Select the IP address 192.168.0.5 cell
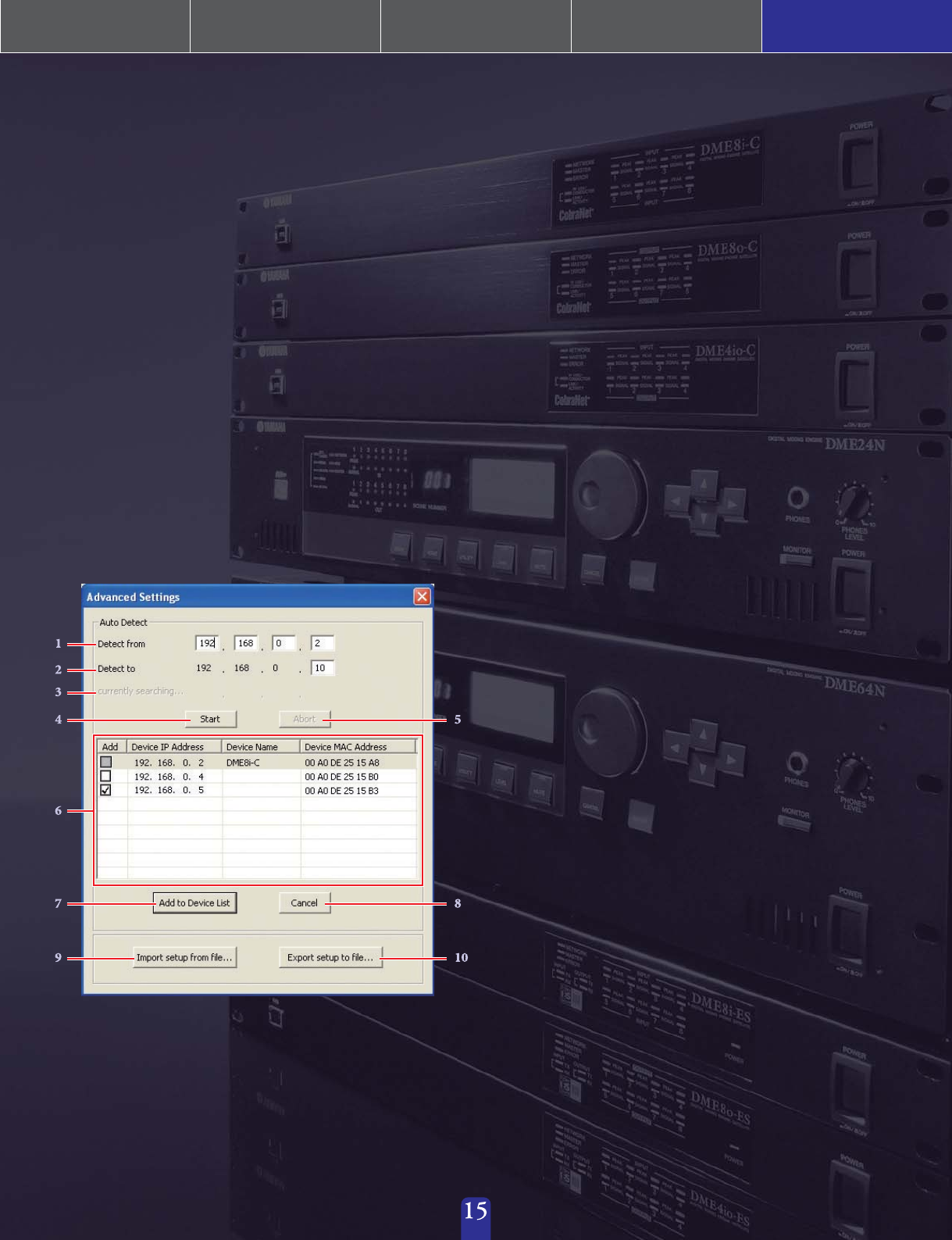The height and width of the screenshot is (1240, 952). (x=169, y=791)
